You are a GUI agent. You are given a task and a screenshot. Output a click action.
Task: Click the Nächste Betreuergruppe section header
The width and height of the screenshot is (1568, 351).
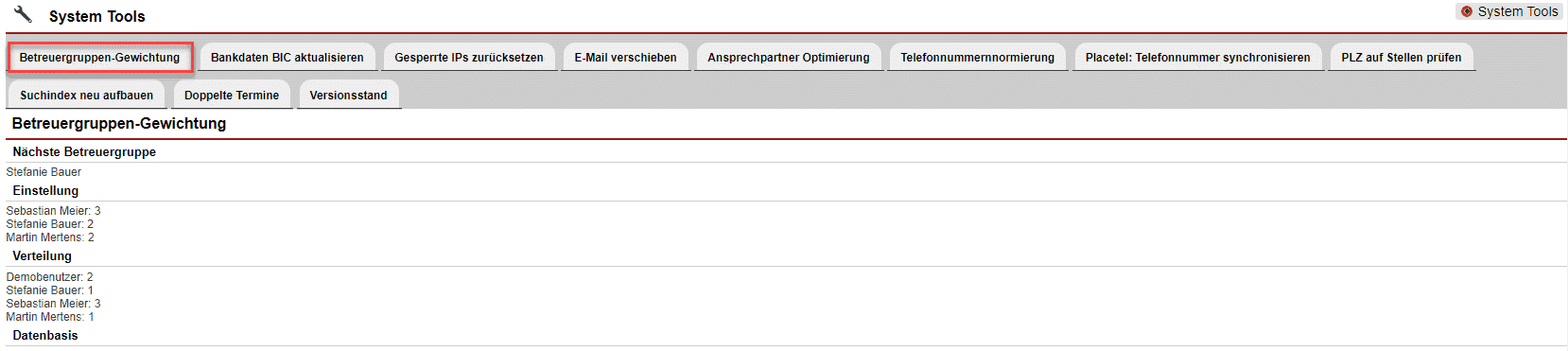click(84, 151)
